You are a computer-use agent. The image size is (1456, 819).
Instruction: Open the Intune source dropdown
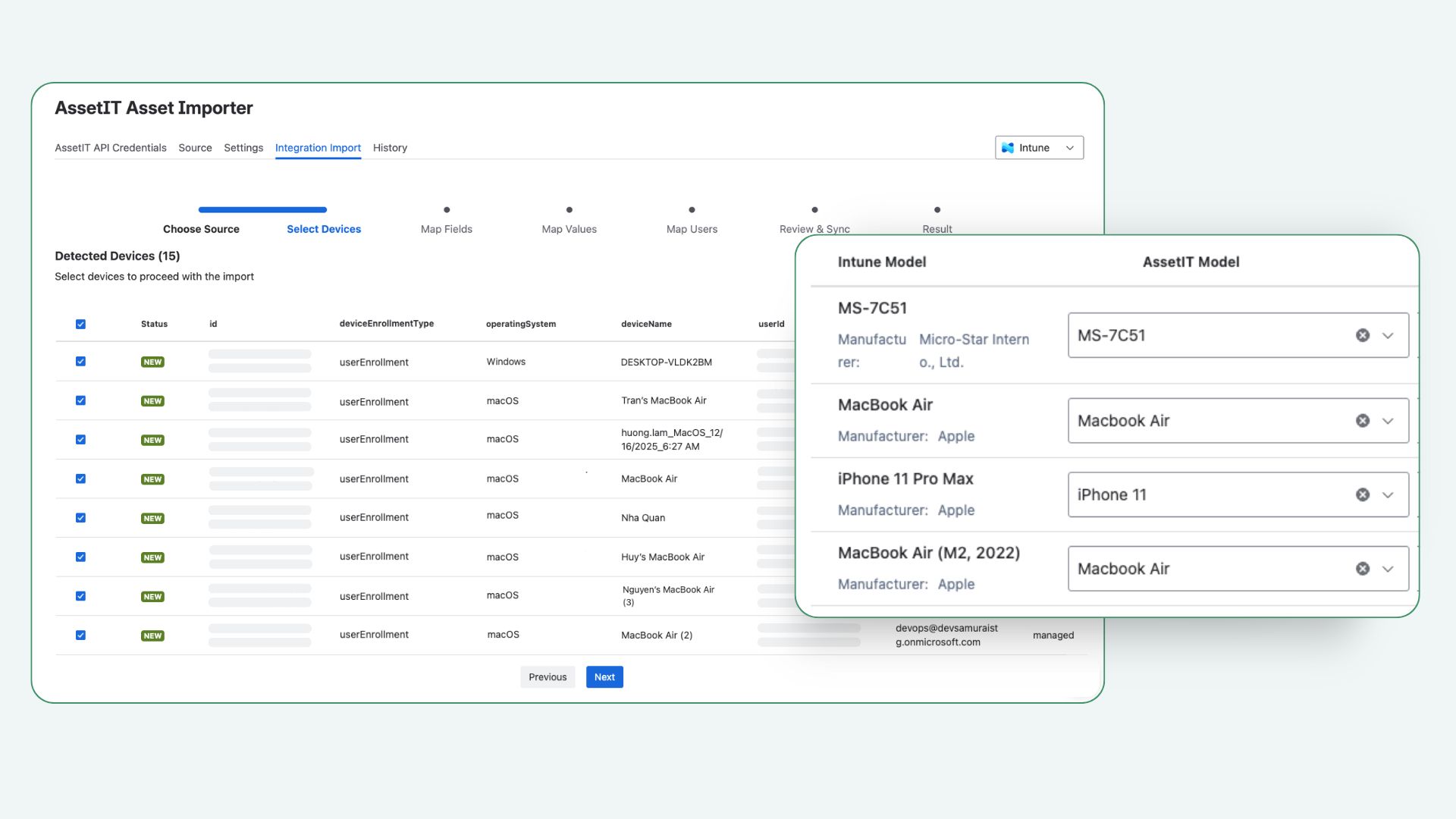pos(1039,148)
